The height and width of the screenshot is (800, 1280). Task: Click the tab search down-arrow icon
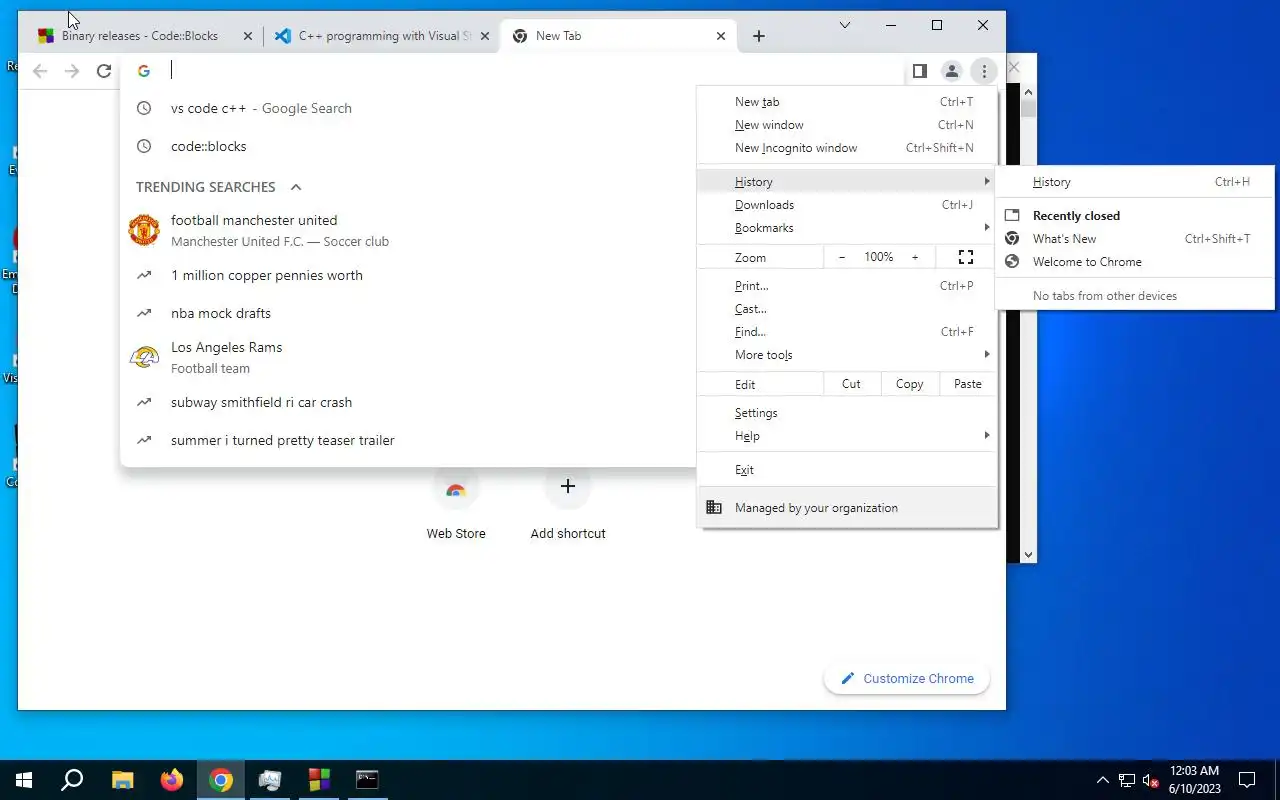(845, 25)
